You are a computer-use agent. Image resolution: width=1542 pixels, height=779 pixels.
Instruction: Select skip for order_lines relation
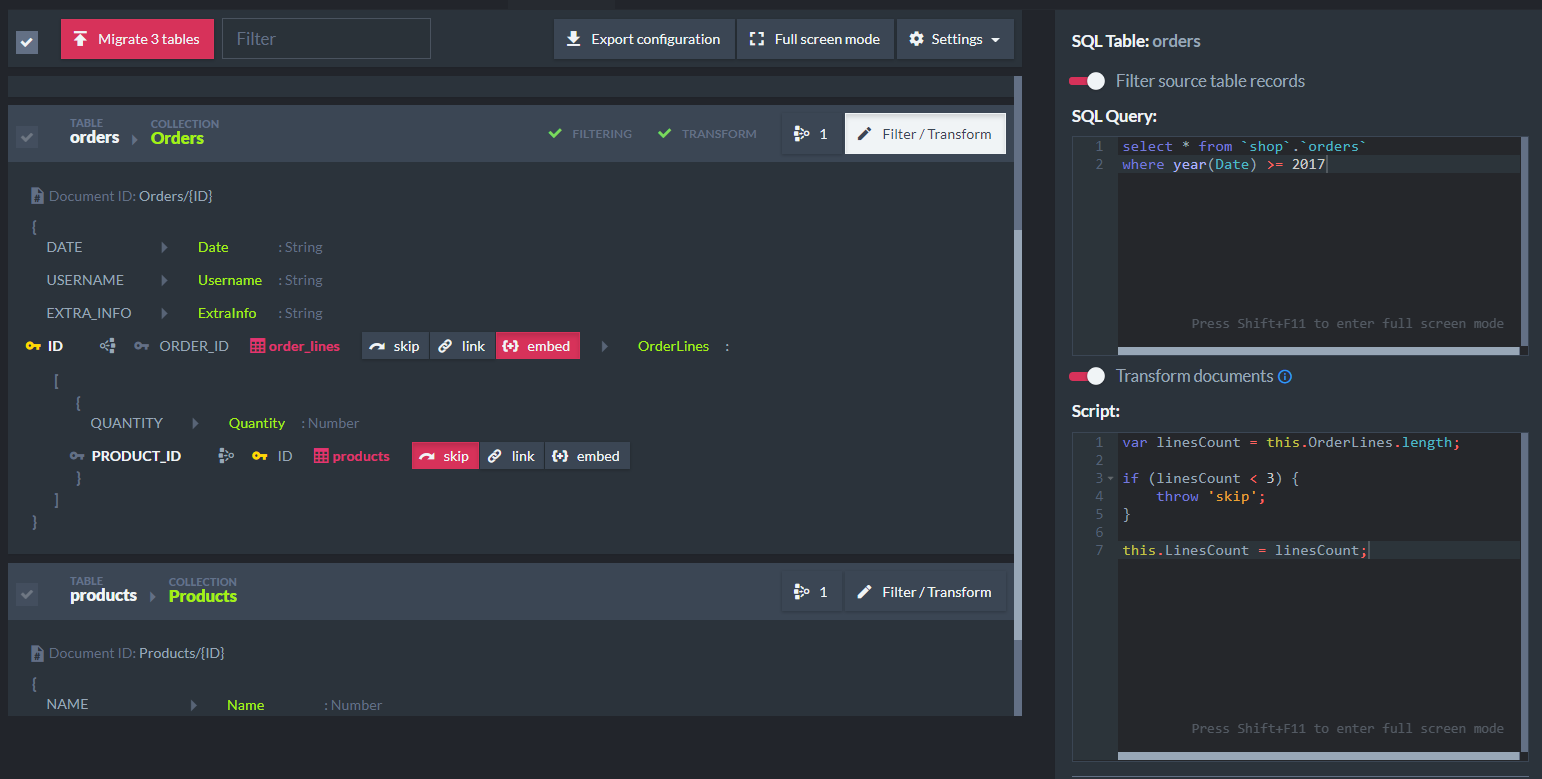pyautogui.click(x=395, y=346)
